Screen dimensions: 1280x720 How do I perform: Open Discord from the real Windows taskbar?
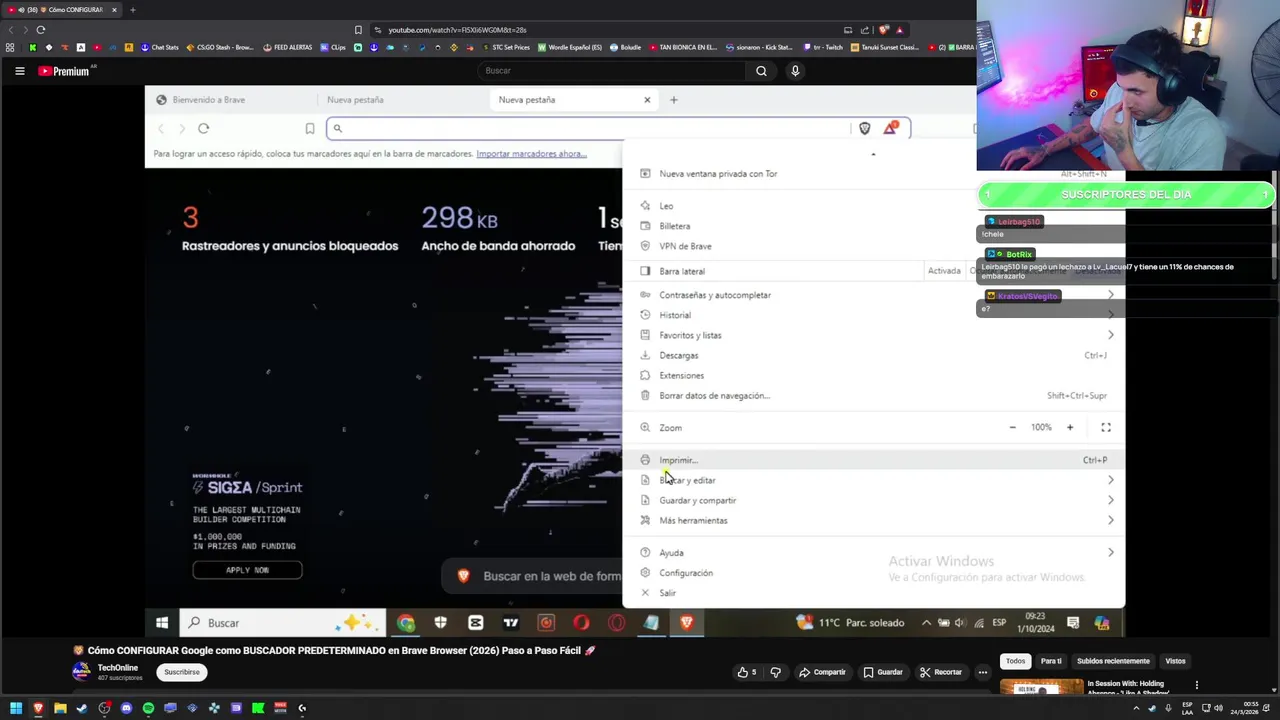click(x=126, y=708)
